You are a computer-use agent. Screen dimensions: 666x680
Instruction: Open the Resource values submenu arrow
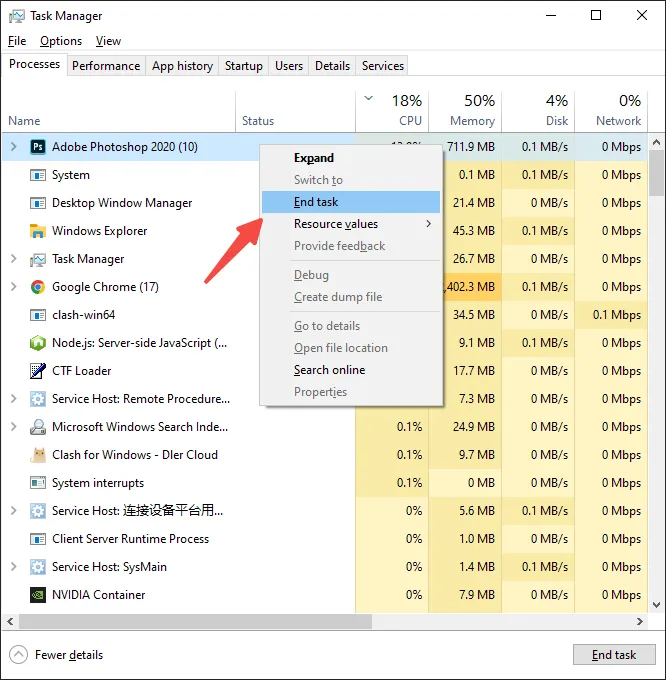pyautogui.click(x=428, y=224)
